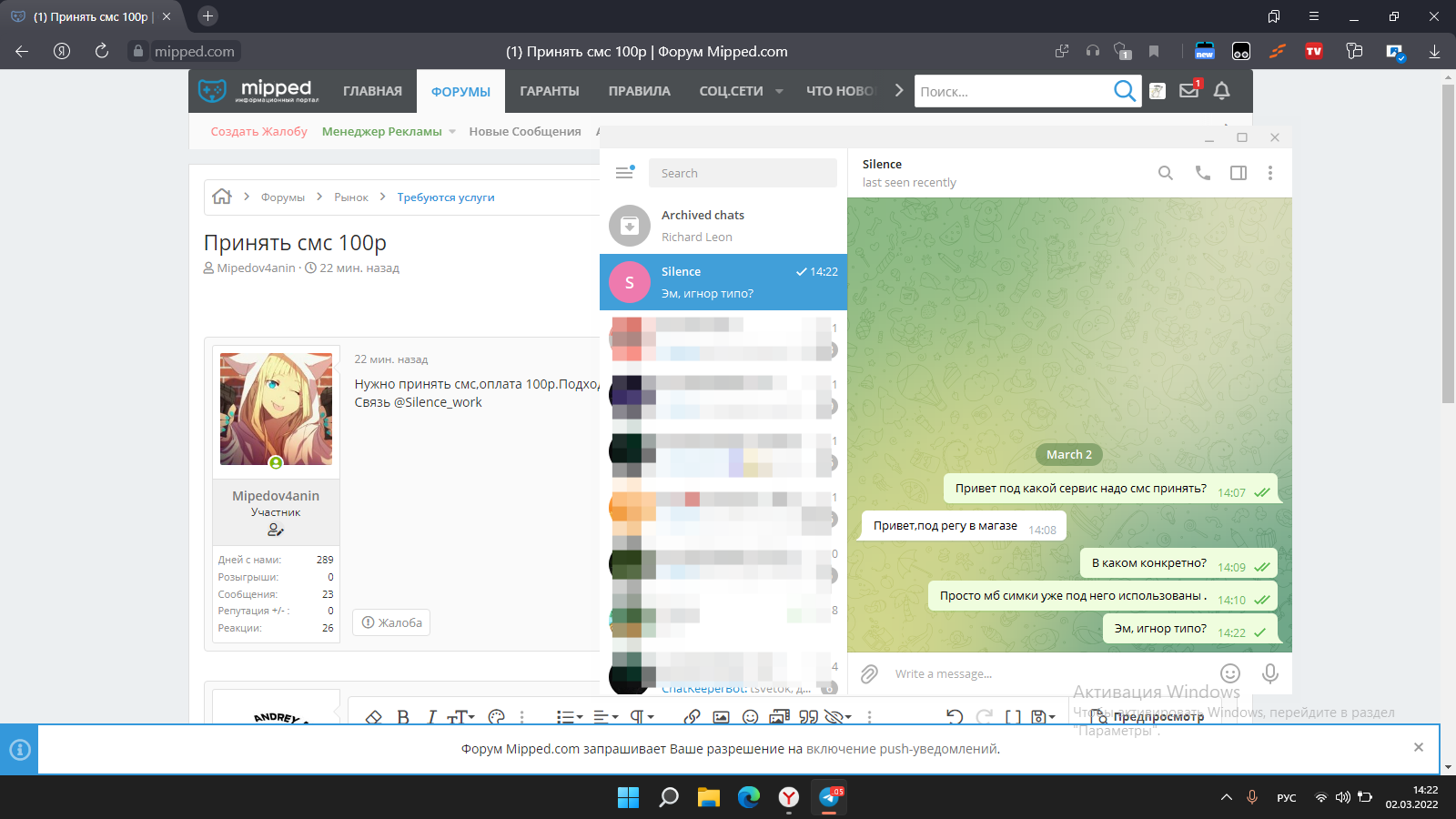Toggle the Telegram right info panel
This screenshot has height=819, width=1456.
(1239, 173)
